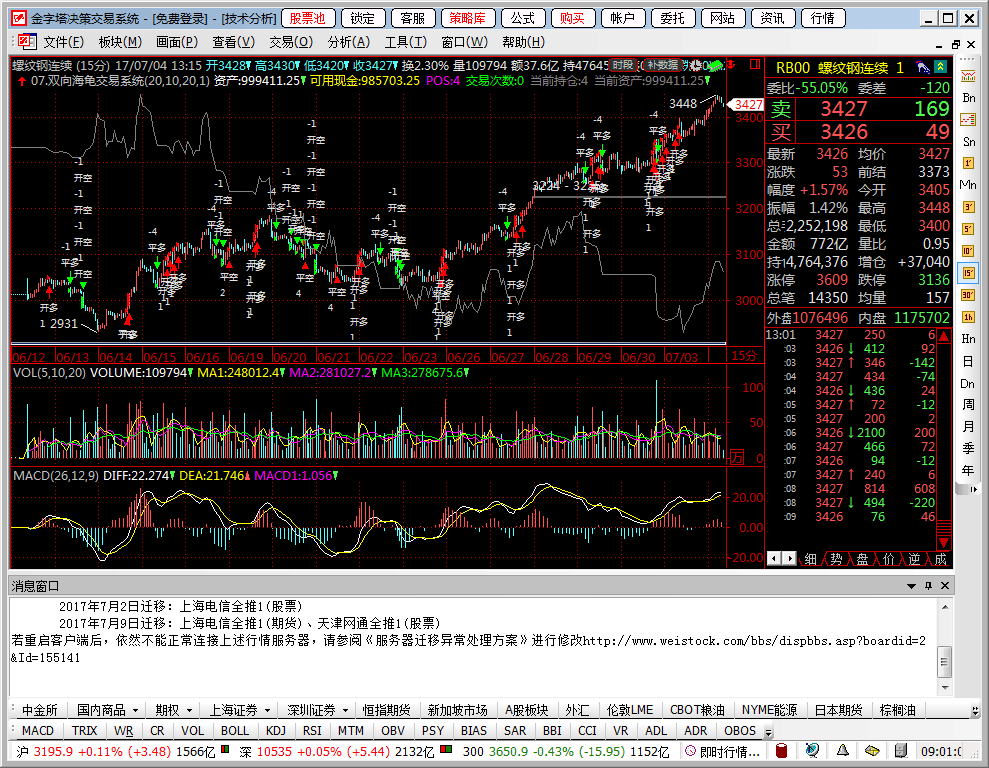Expand market tabs overflow after 棕榈油
Image resolution: width=989 pixels, height=768 pixels.
click(975, 711)
